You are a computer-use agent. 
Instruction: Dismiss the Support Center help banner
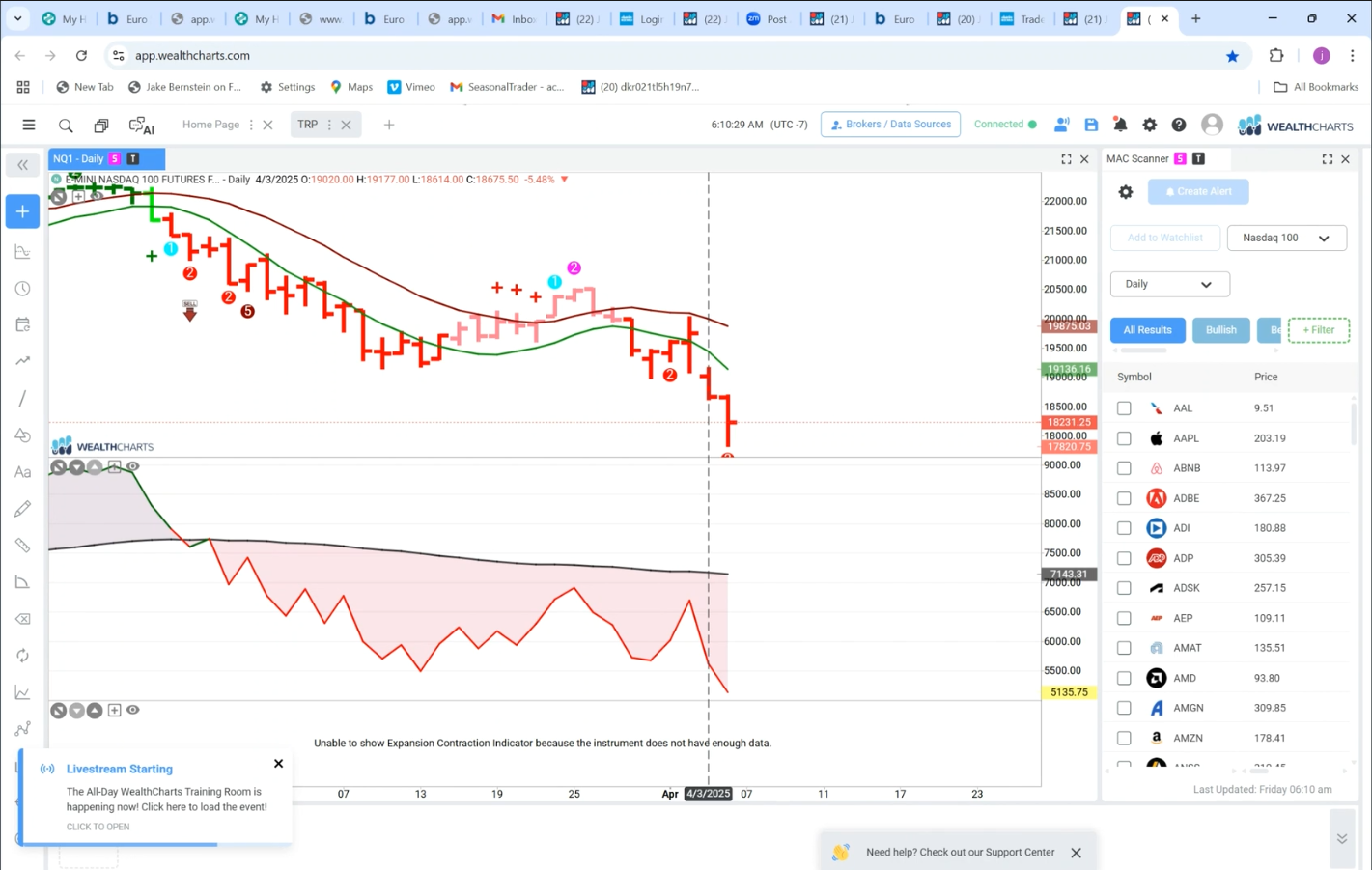[x=1076, y=853]
